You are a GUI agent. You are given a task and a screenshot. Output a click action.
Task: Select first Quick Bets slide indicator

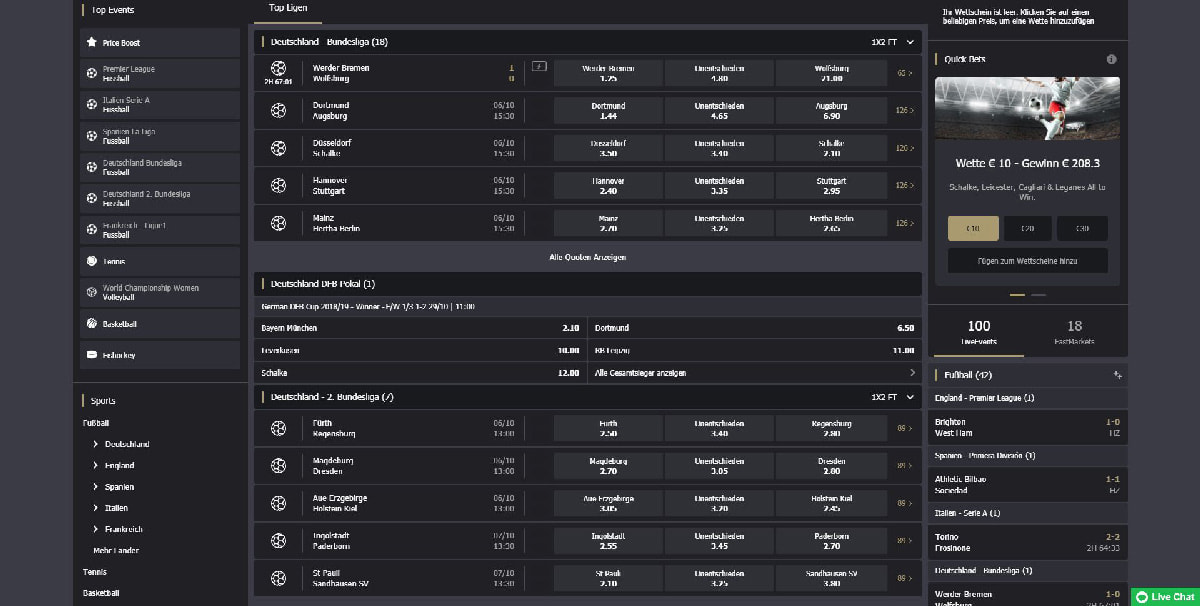1017,295
